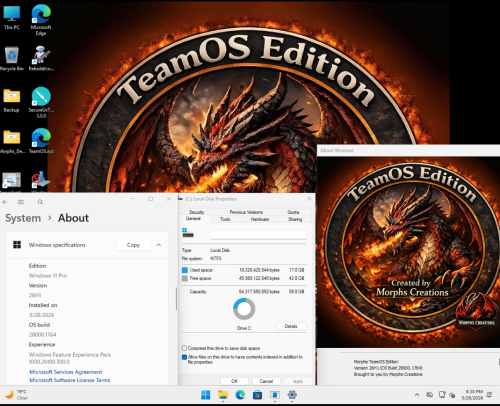The height and width of the screenshot is (406, 500).
Task: Open the TeamOS.xyz Edge shortcut
Action: click(41, 141)
